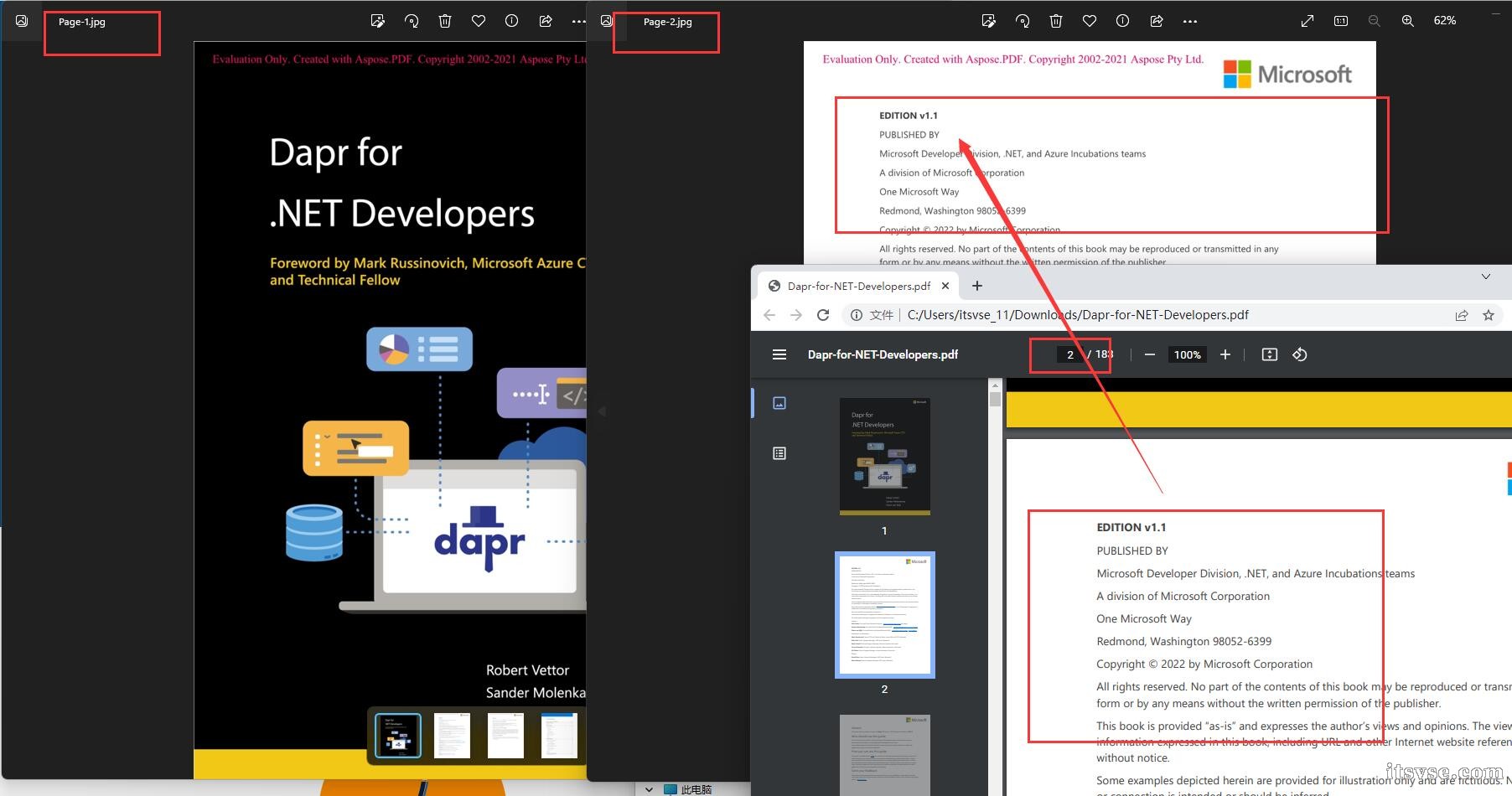Screen dimensions: 1512x796
Task: Open PDF page 3 thumbnail
Action: [885, 754]
